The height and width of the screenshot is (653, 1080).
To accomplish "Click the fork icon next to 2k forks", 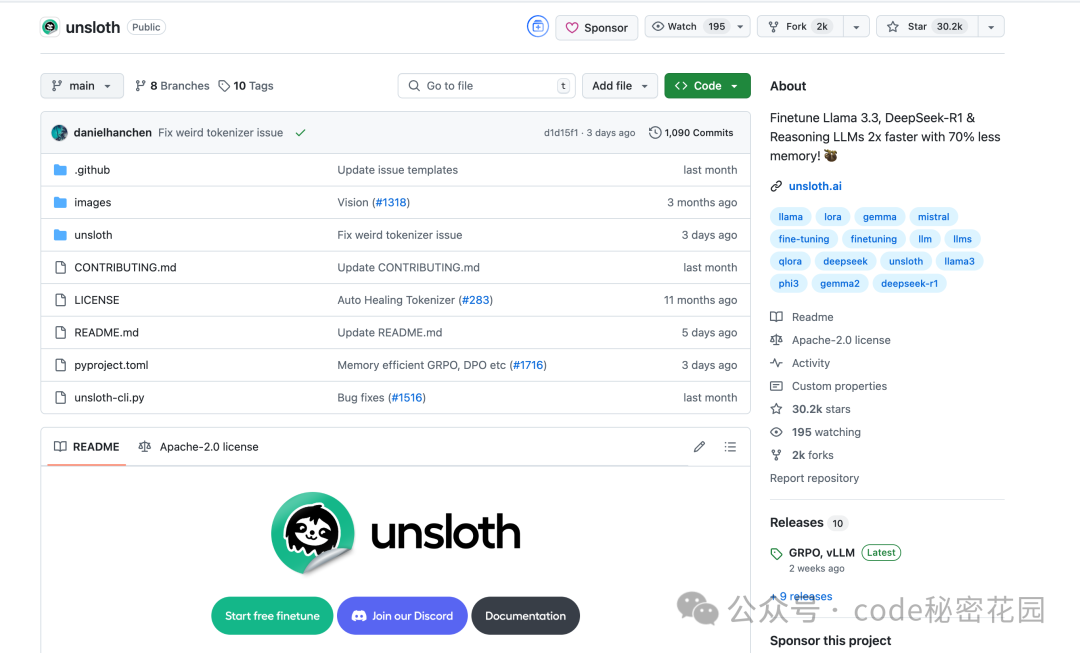I will pyautogui.click(x=776, y=455).
